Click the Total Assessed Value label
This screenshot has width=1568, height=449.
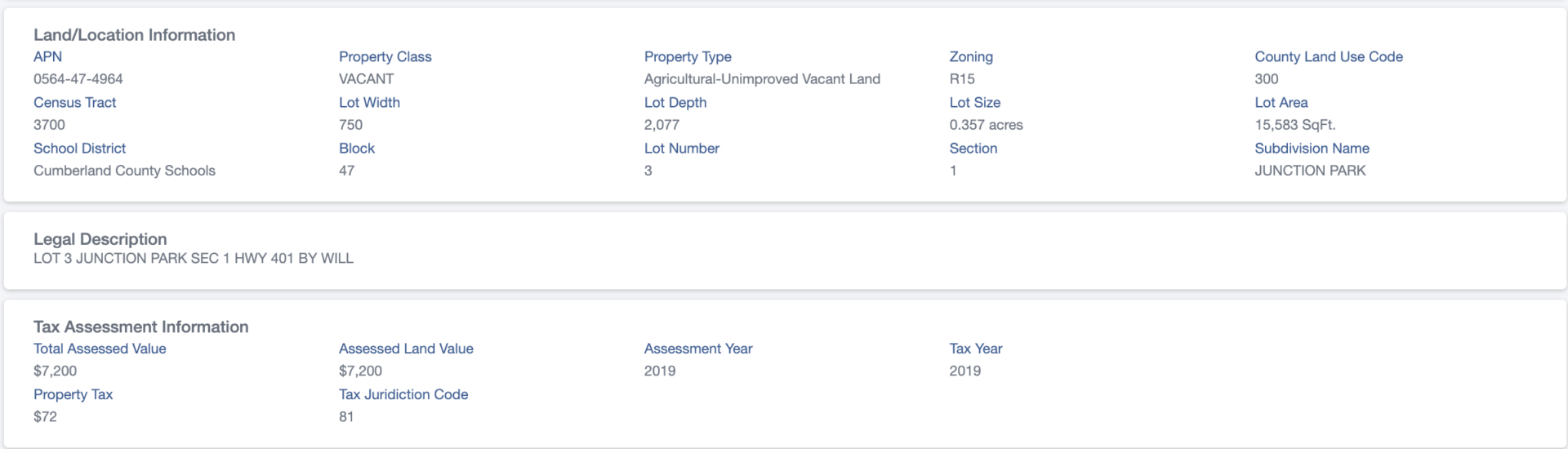(100, 349)
